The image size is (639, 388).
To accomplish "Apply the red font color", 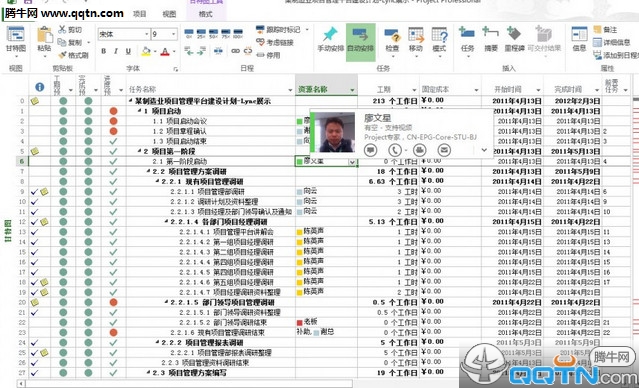I will pyautogui.click(x=165, y=51).
